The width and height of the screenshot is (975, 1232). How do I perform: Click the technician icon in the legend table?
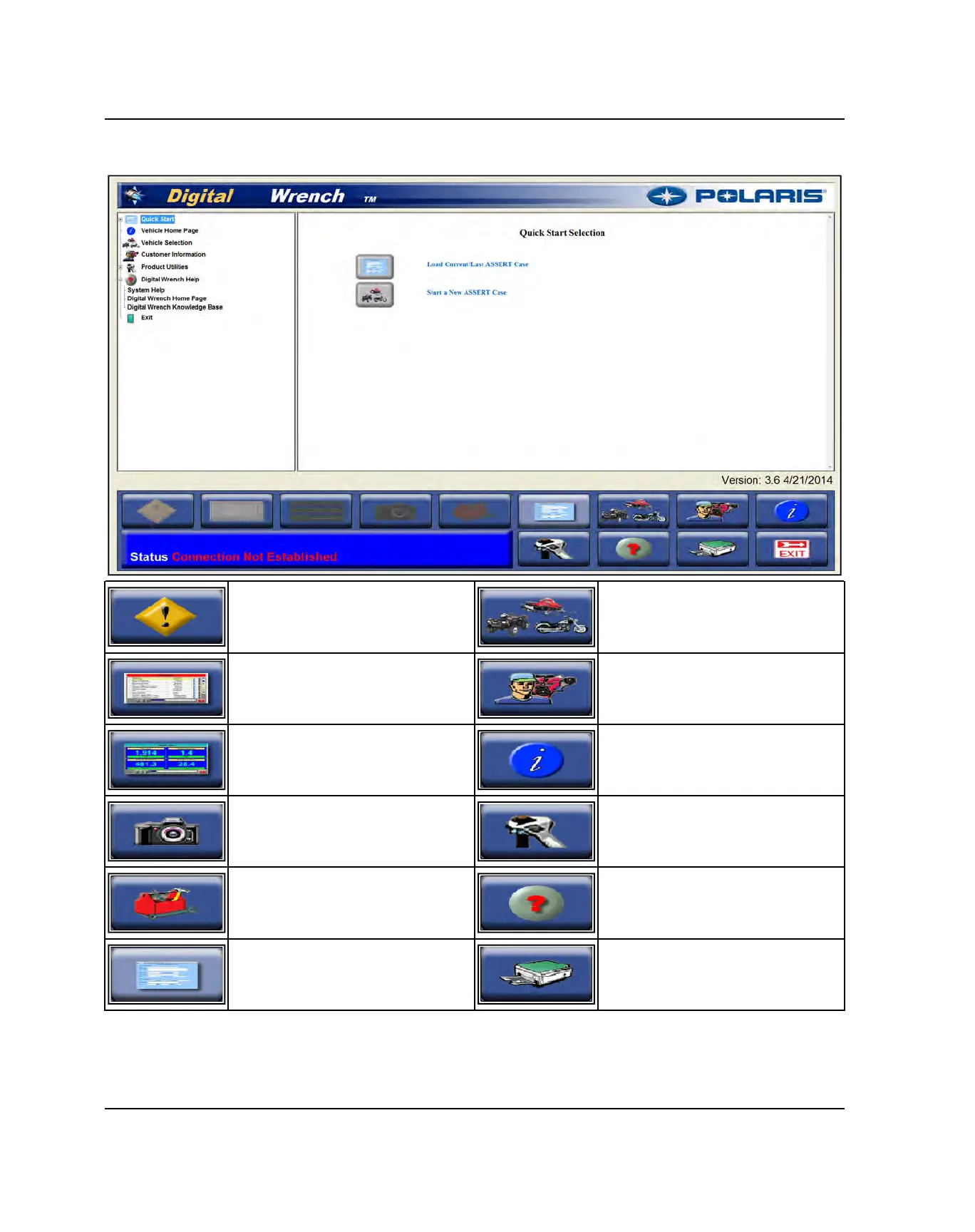coord(537,688)
